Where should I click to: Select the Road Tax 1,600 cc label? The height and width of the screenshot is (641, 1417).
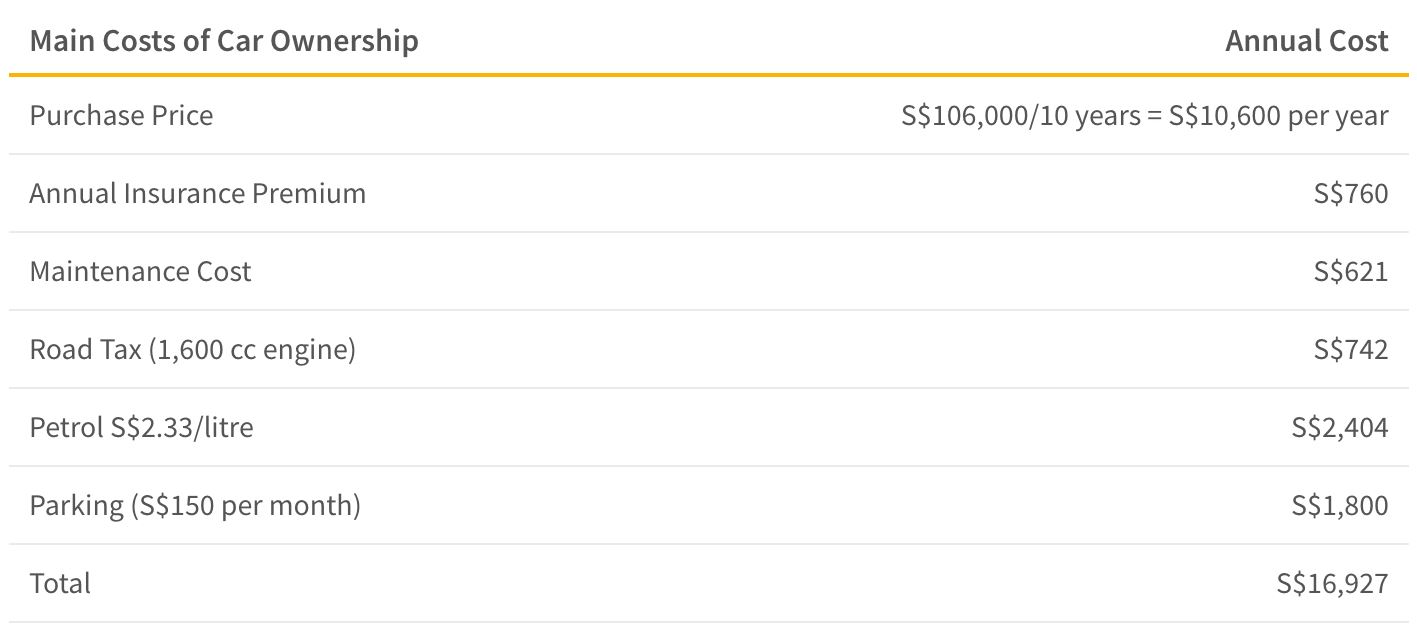pos(193,350)
